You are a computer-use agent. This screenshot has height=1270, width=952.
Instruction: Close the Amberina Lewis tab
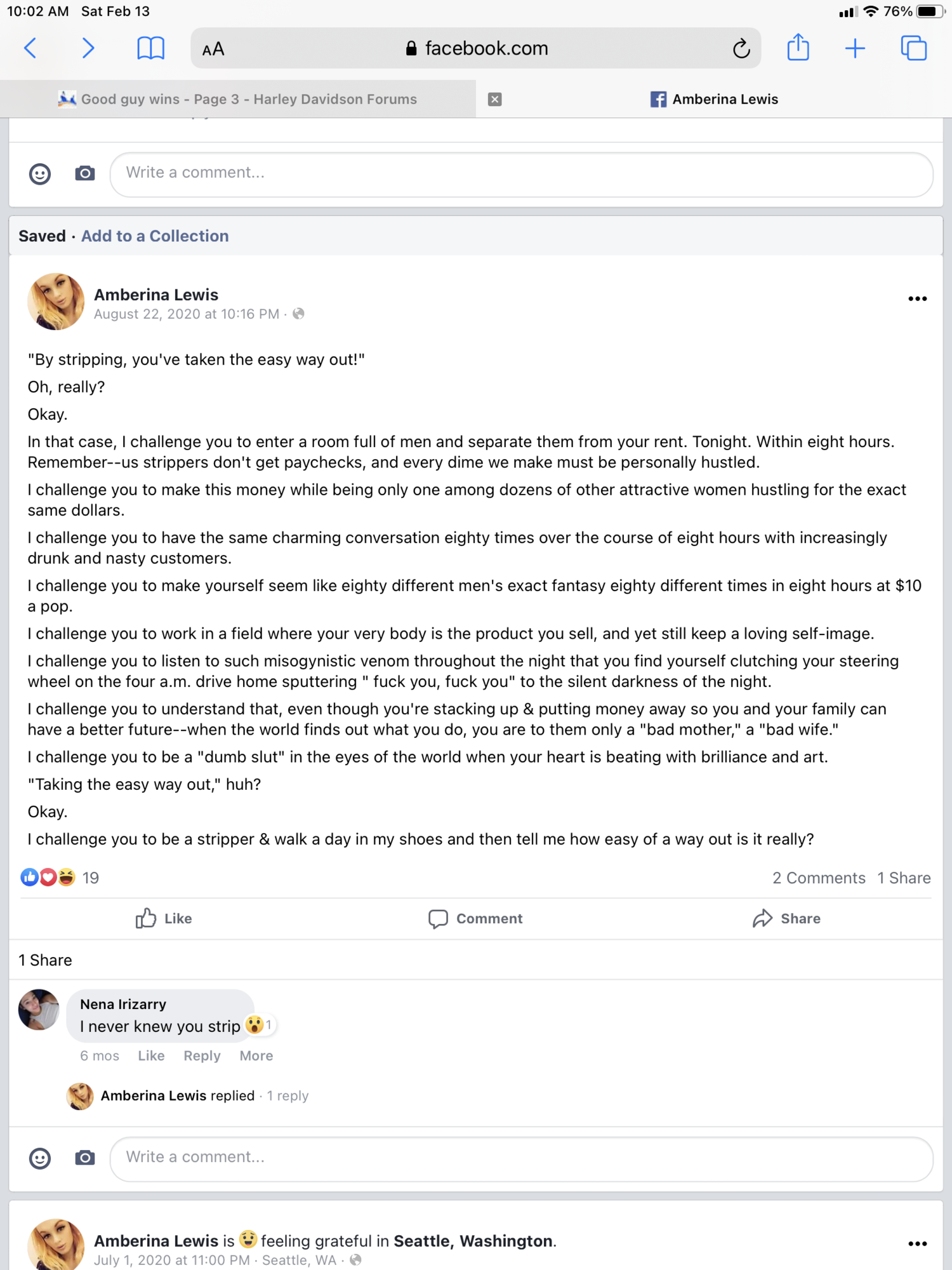tap(495, 99)
